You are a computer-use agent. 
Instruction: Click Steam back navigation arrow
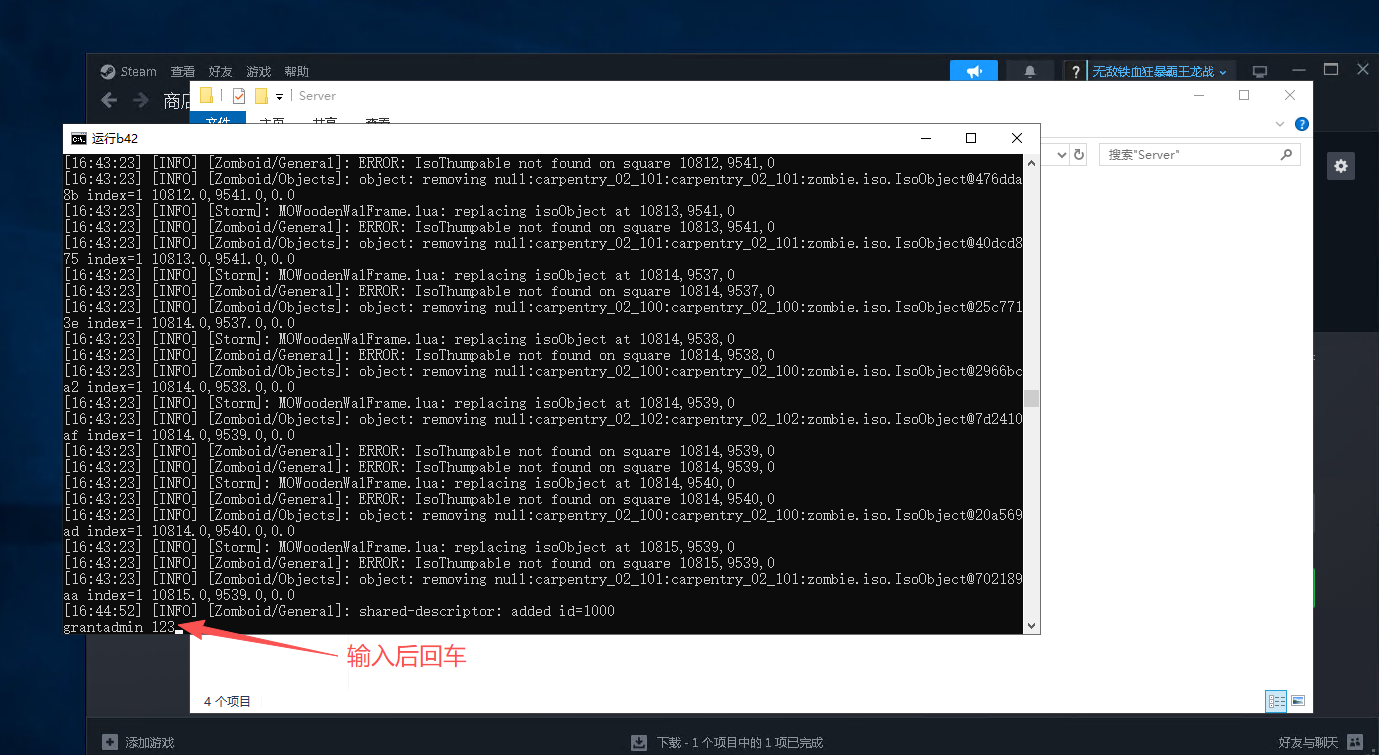pyautogui.click(x=109, y=100)
